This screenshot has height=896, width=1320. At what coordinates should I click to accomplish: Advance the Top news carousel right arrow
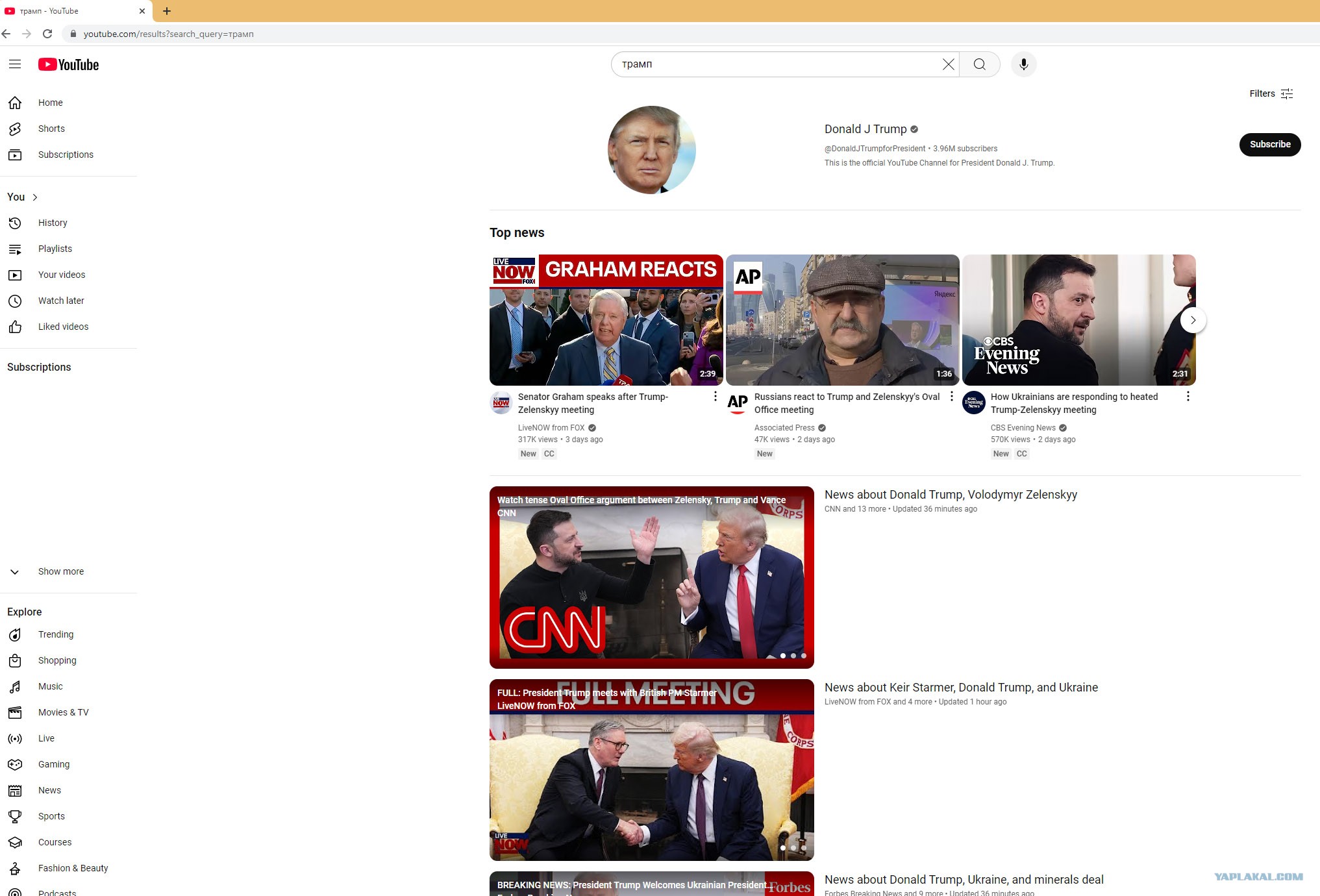click(1193, 320)
